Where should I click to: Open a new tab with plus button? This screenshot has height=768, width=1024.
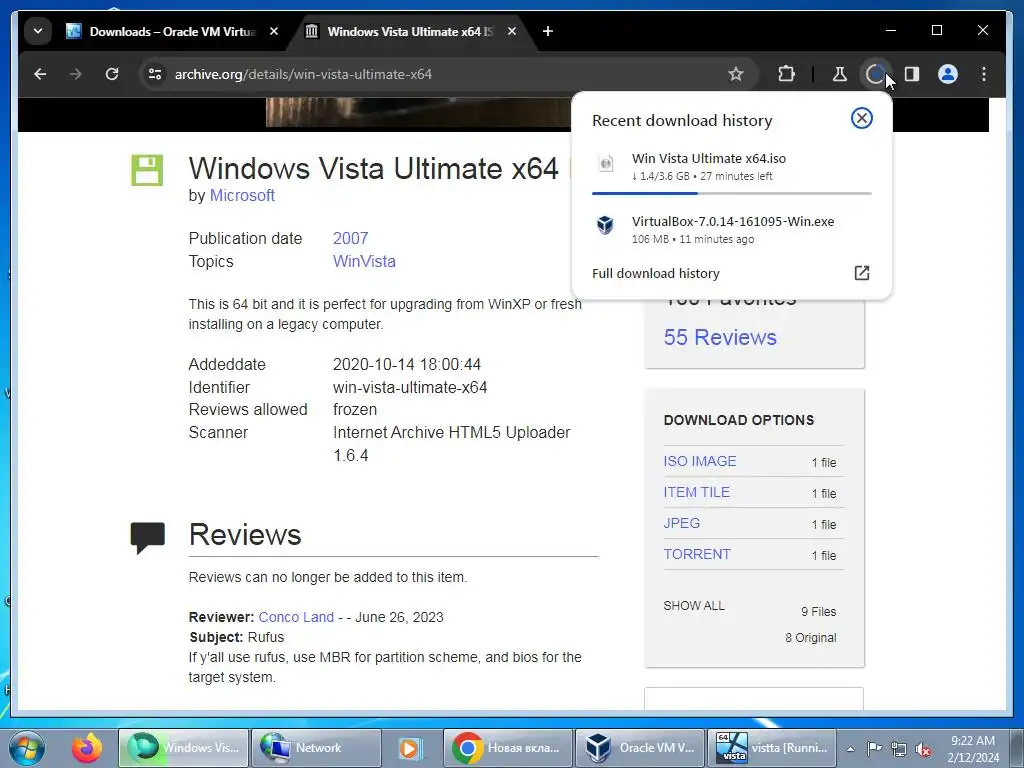point(548,31)
